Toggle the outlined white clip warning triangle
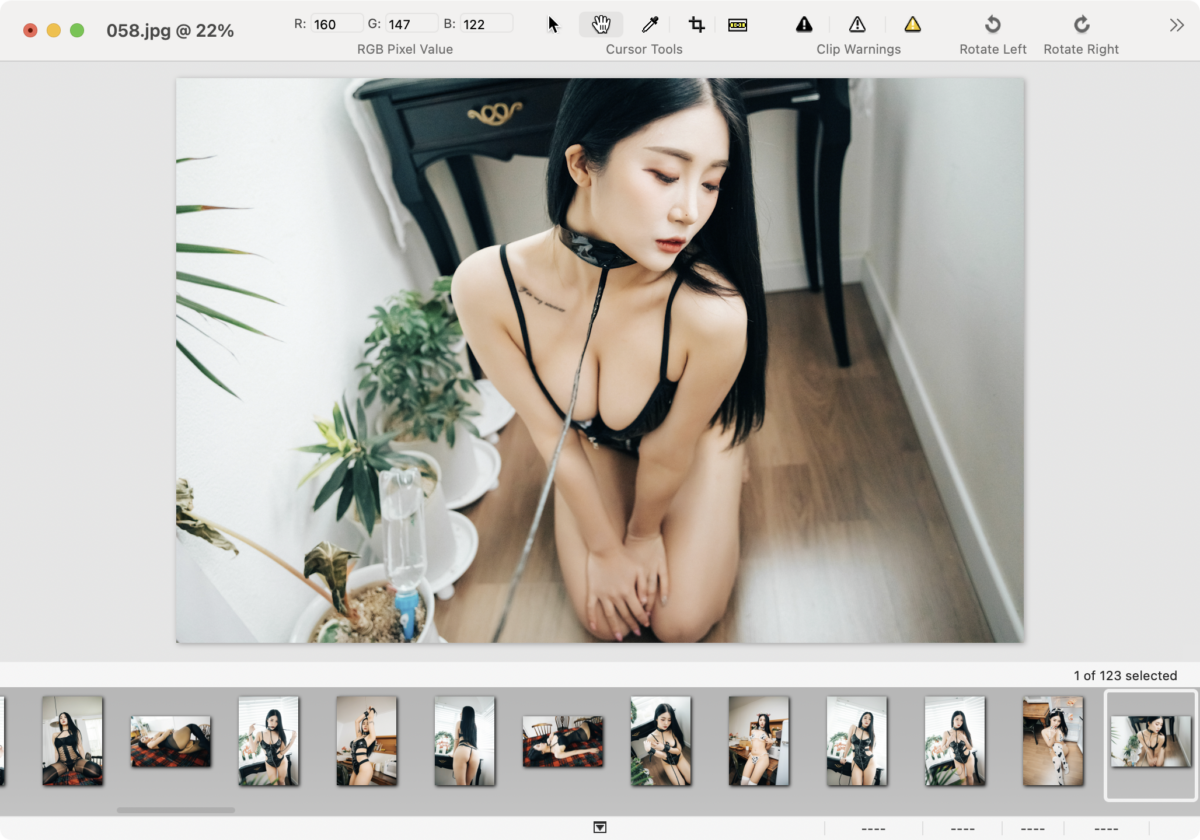 pos(857,24)
